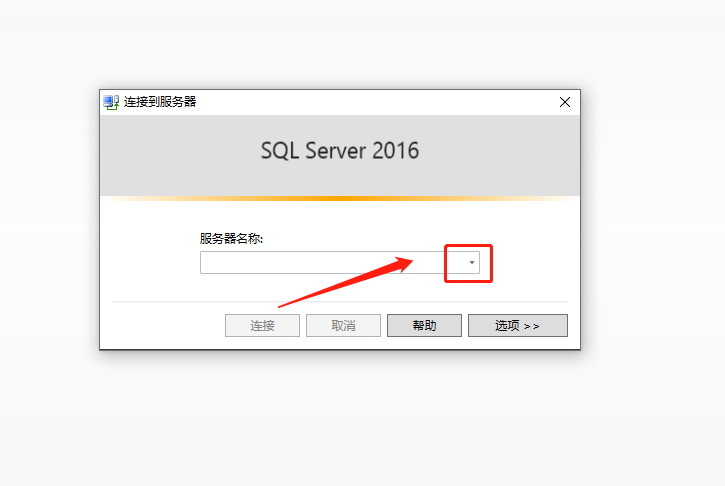This screenshot has height=486, width=725.
Task: Click the 取消 (Cancel) button
Action: (x=343, y=326)
